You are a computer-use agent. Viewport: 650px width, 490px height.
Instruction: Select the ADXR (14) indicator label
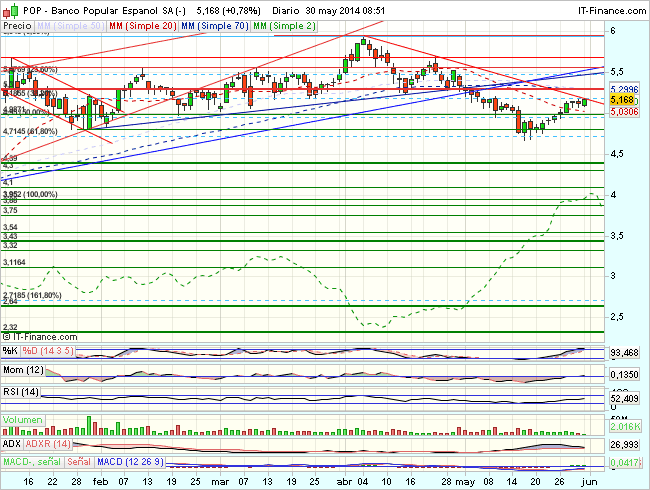coord(48,442)
